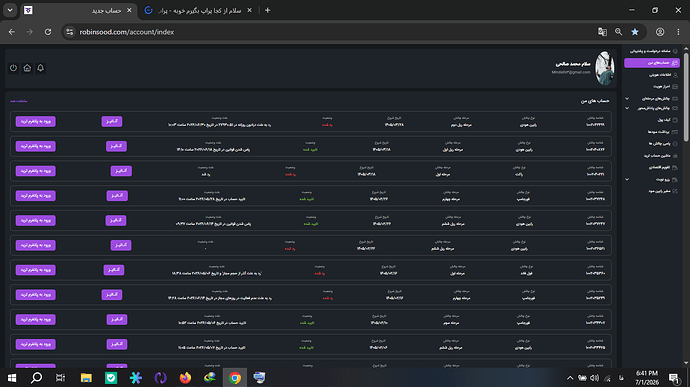Click the address bar URL robinsood.com/account/index

[127, 32]
